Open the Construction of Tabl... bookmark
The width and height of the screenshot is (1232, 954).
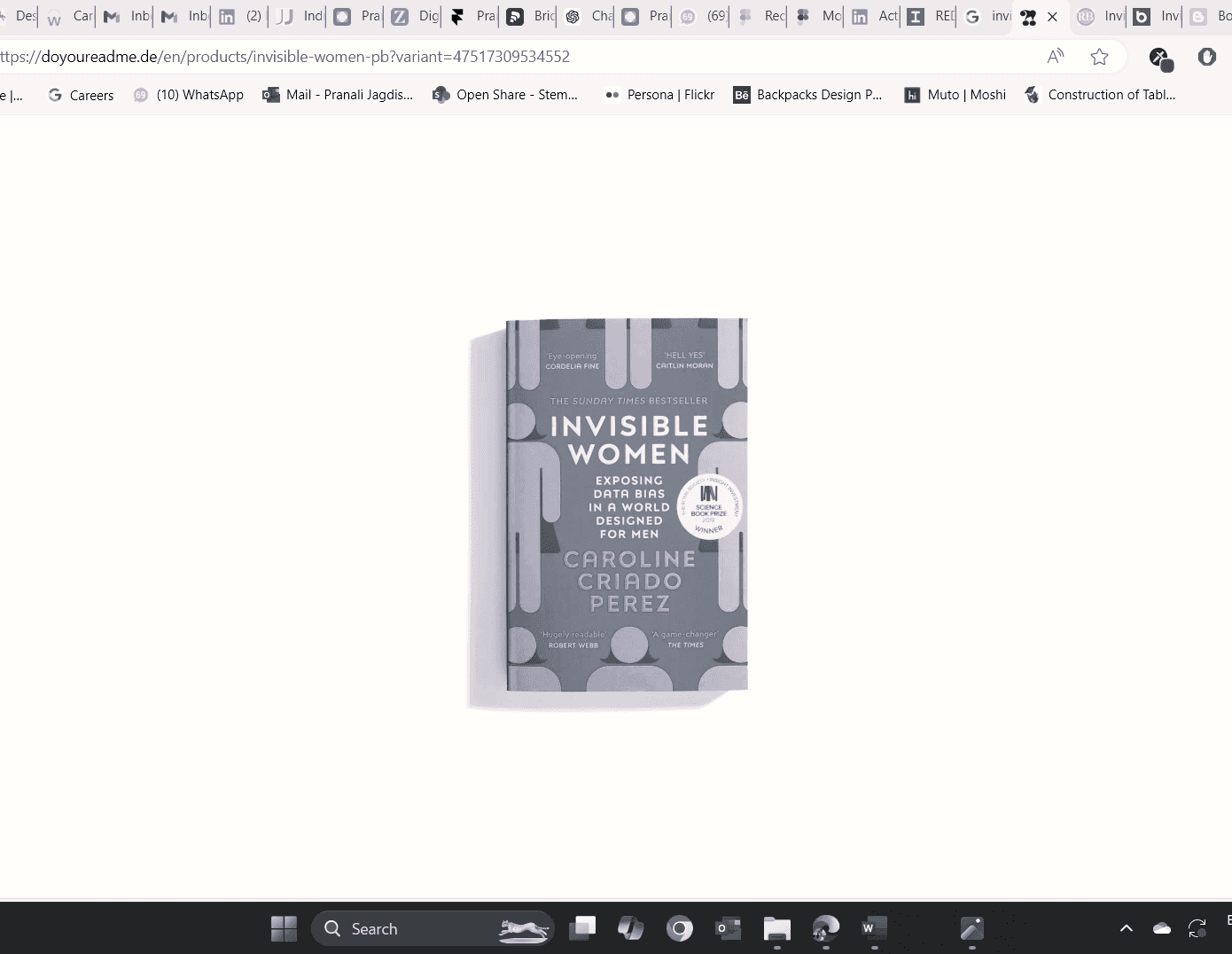pos(1100,95)
